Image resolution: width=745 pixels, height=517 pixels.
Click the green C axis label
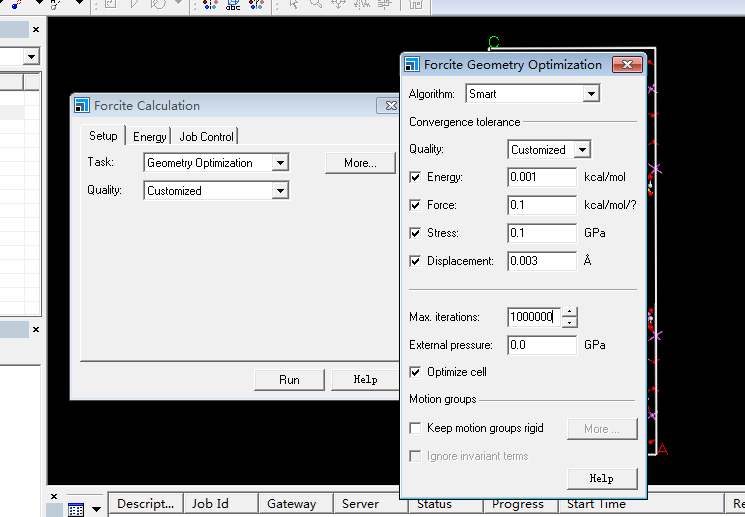click(x=494, y=42)
